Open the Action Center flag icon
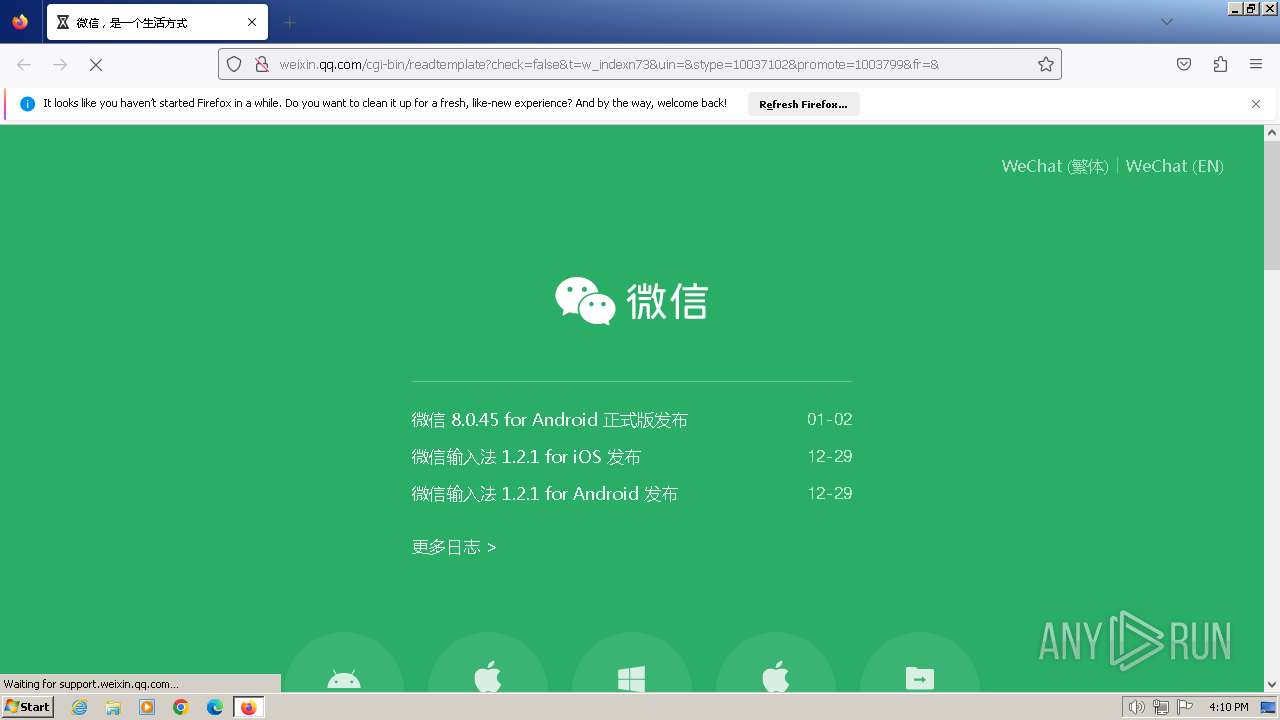The width and height of the screenshot is (1280, 720). 1185,707
